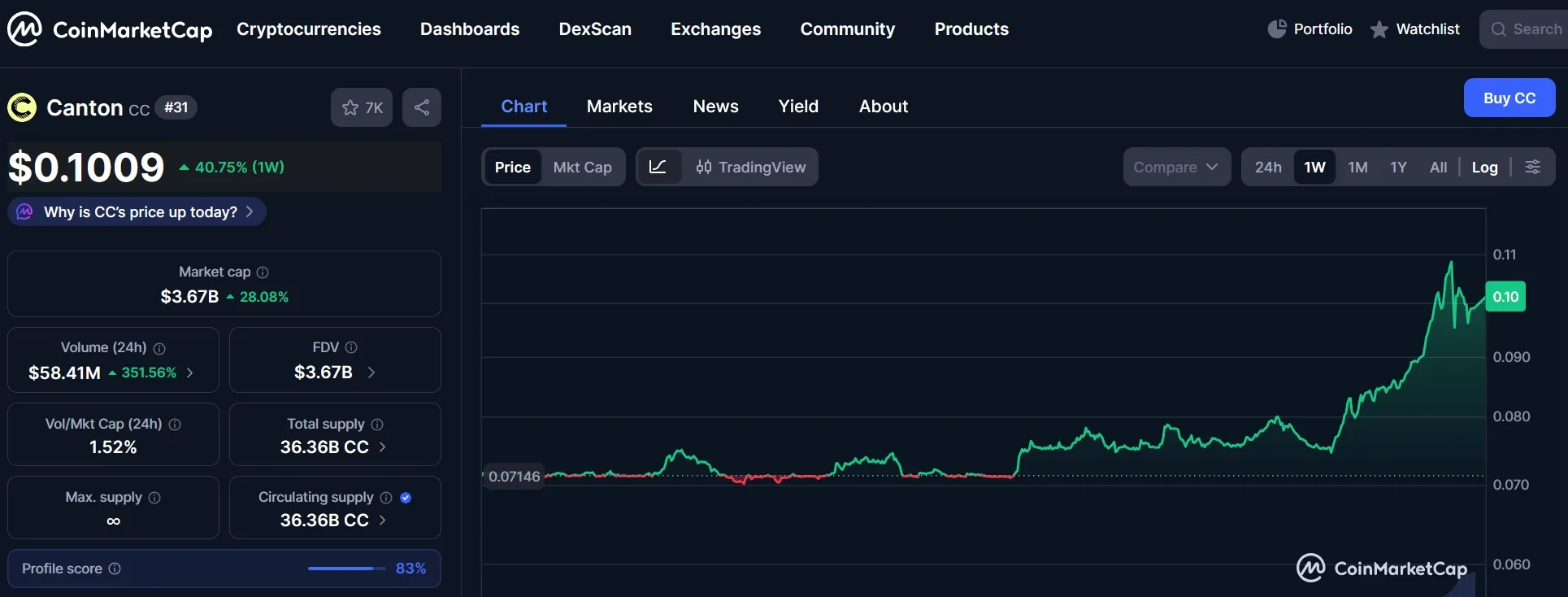The height and width of the screenshot is (597, 1568).
Task: Select Price chart mode
Action: click(512, 167)
